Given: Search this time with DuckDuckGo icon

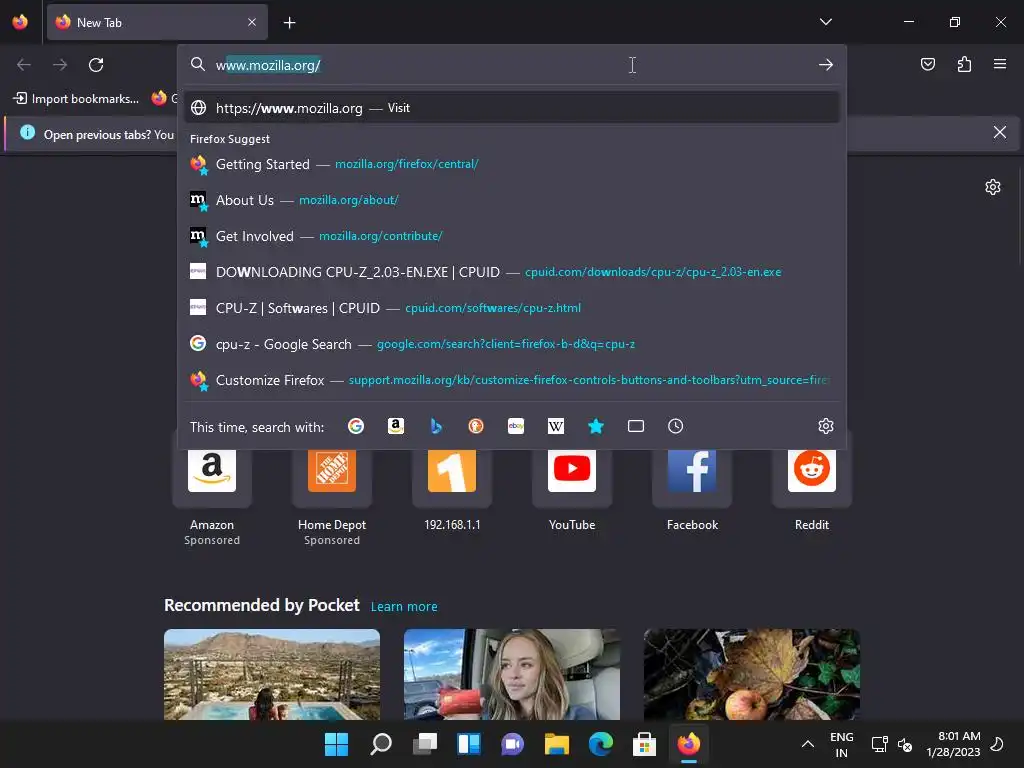Looking at the screenshot, I should tap(476, 426).
